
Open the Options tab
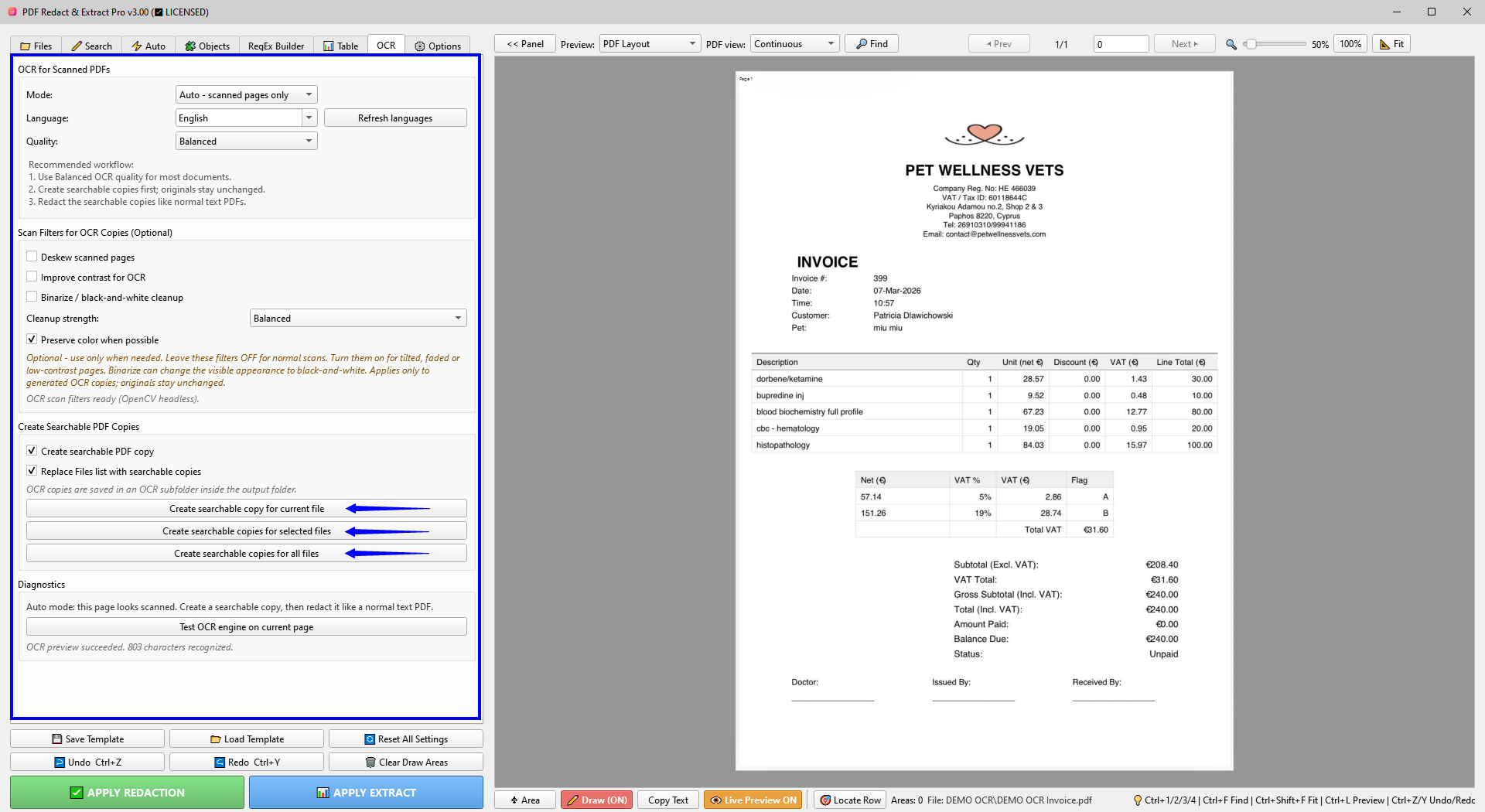point(438,46)
